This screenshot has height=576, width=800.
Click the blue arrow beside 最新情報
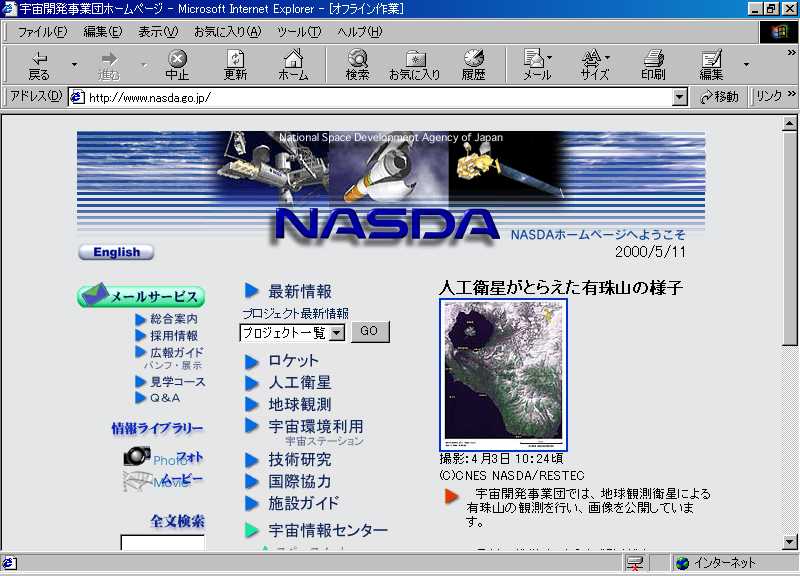pyautogui.click(x=252, y=290)
